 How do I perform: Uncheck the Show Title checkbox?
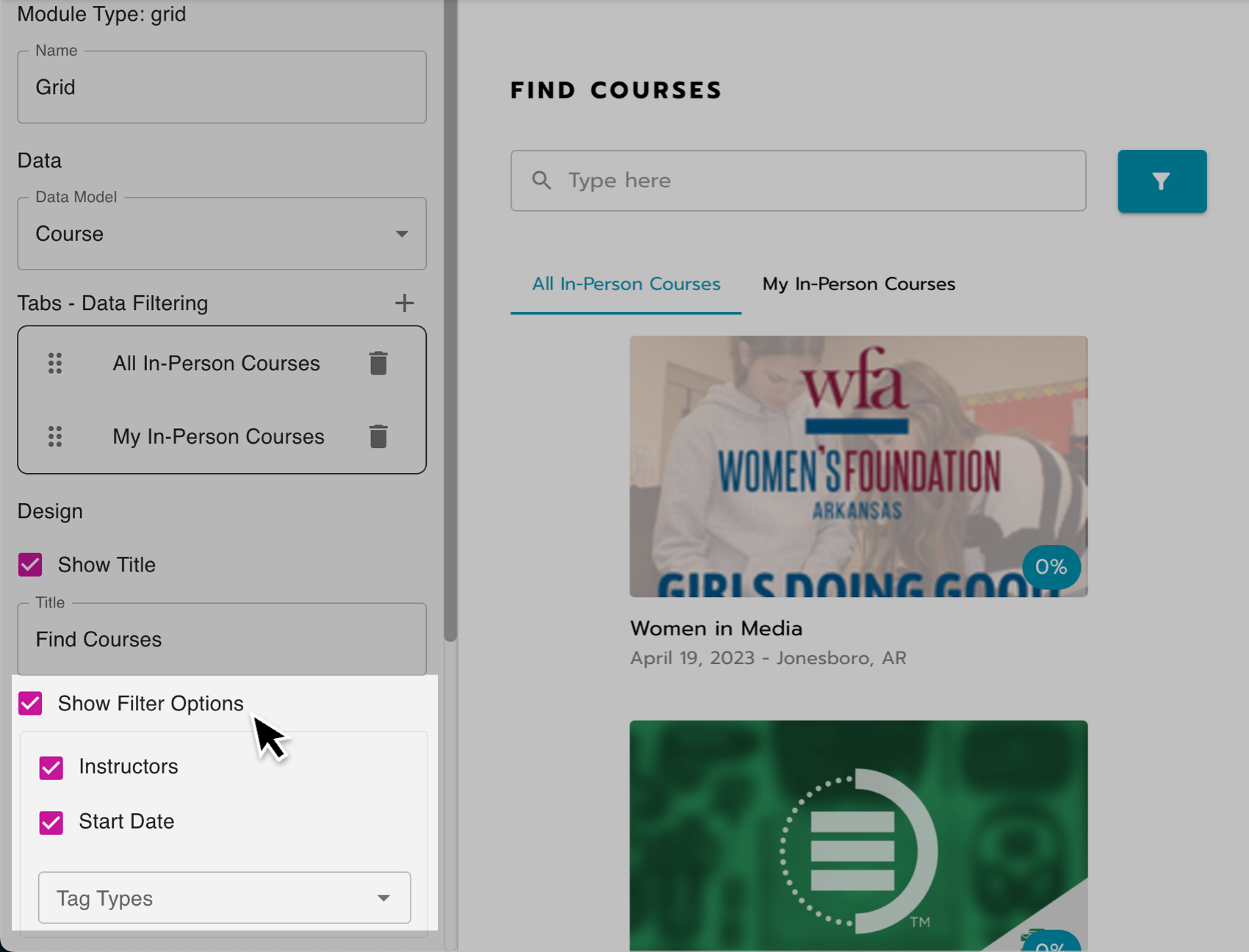point(30,565)
